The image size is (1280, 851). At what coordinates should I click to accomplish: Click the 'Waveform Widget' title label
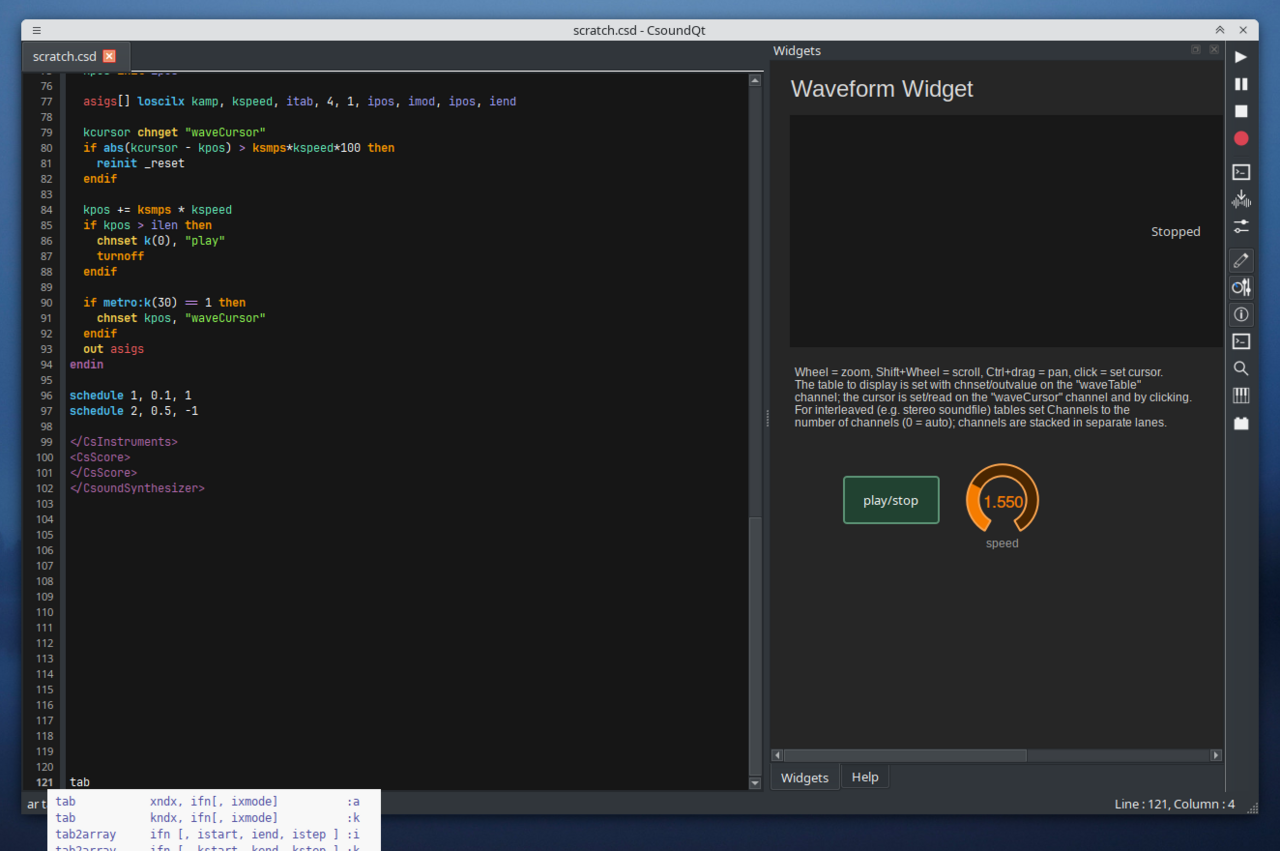[x=882, y=89]
